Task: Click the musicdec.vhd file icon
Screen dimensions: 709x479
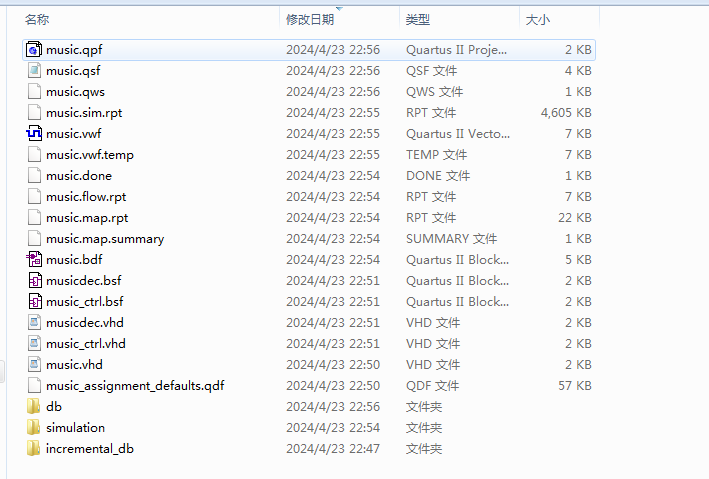Action: pos(34,322)
